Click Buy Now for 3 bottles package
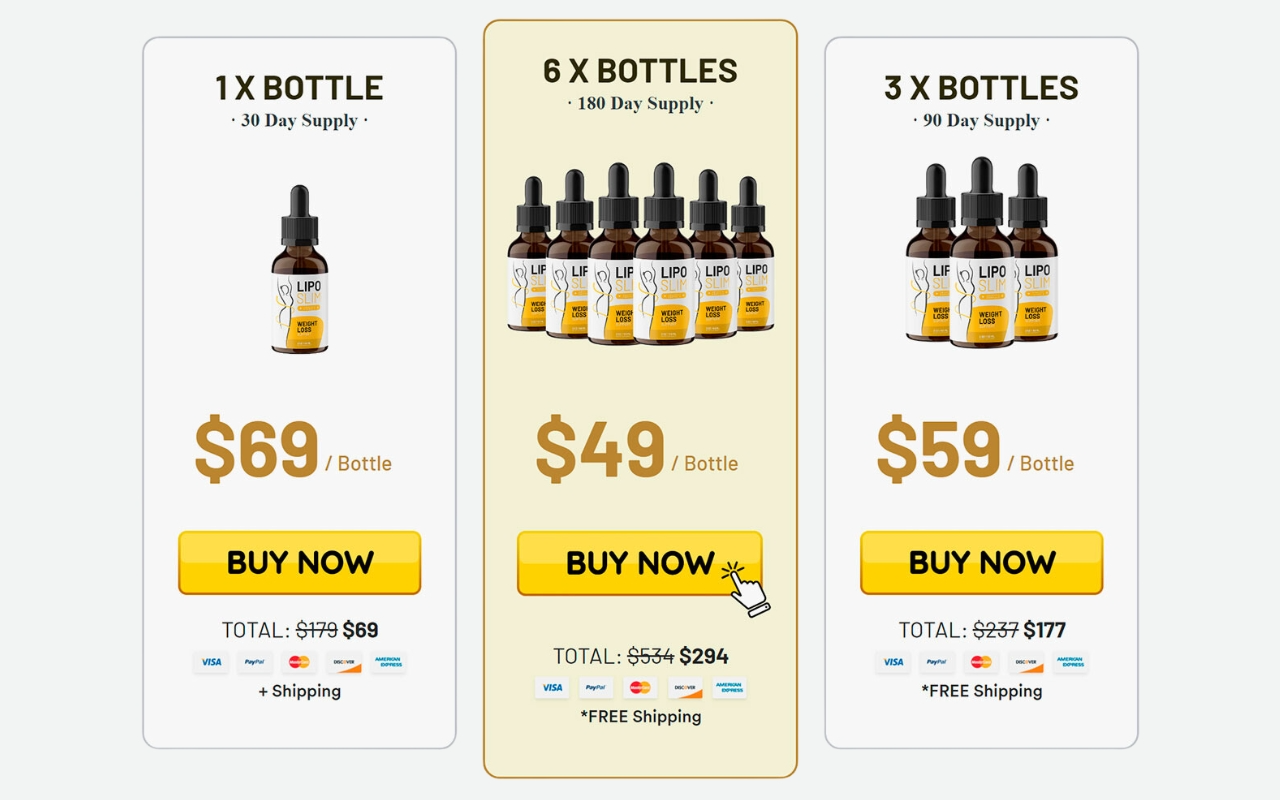1280x800 pixels. (982, 563)
